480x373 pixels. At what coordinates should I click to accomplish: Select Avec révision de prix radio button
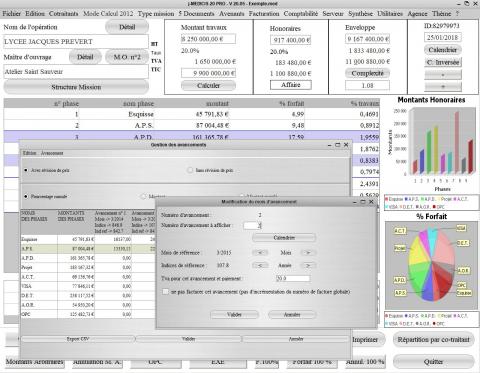click(26, 170)
